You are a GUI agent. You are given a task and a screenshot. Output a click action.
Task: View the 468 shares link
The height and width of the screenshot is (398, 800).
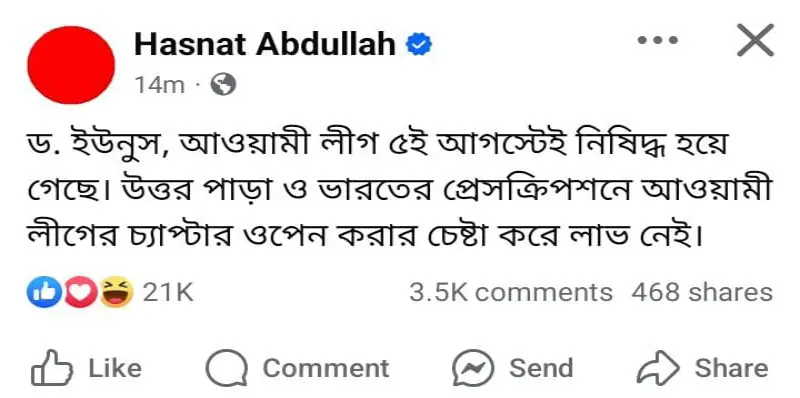tap(702, 292)
